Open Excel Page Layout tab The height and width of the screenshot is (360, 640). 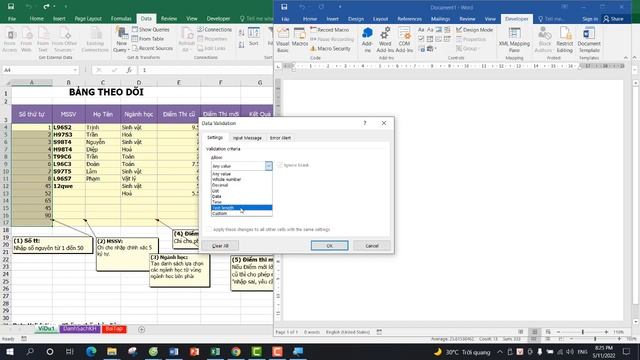88,18
